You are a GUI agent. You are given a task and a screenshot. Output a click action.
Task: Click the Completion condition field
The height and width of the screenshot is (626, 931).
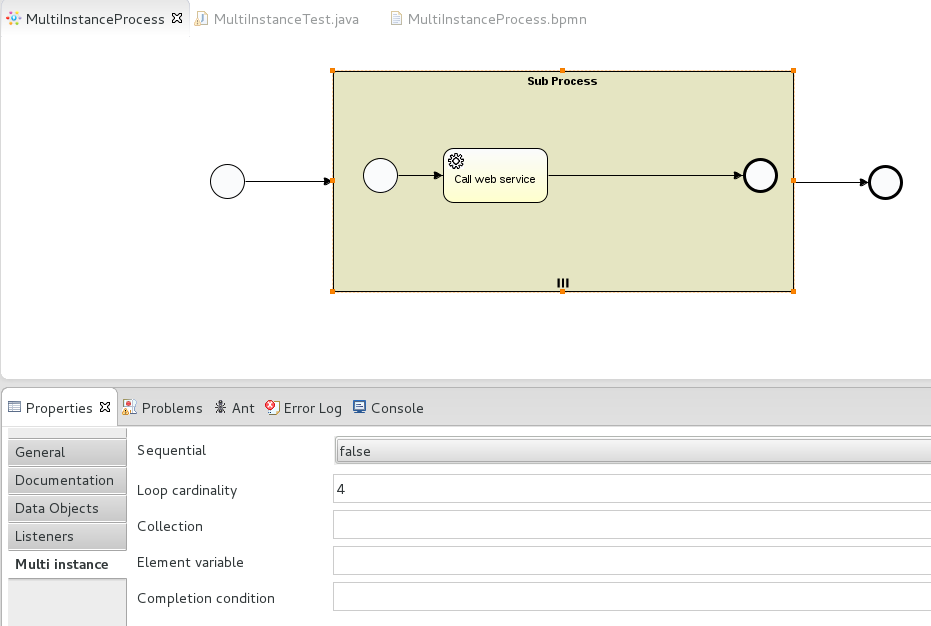tap(632, 597)
